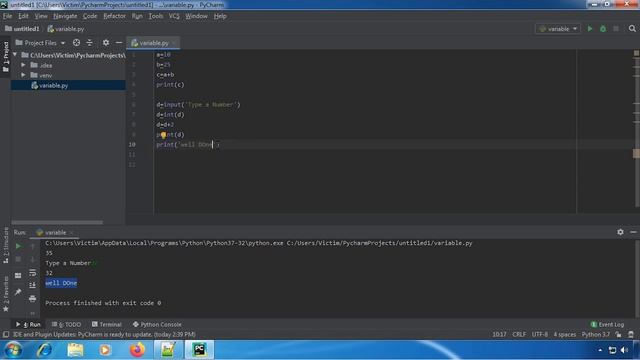Screen dimensions: 640x360
Task: Open the Refactor menu
Action: coord(114,16)
